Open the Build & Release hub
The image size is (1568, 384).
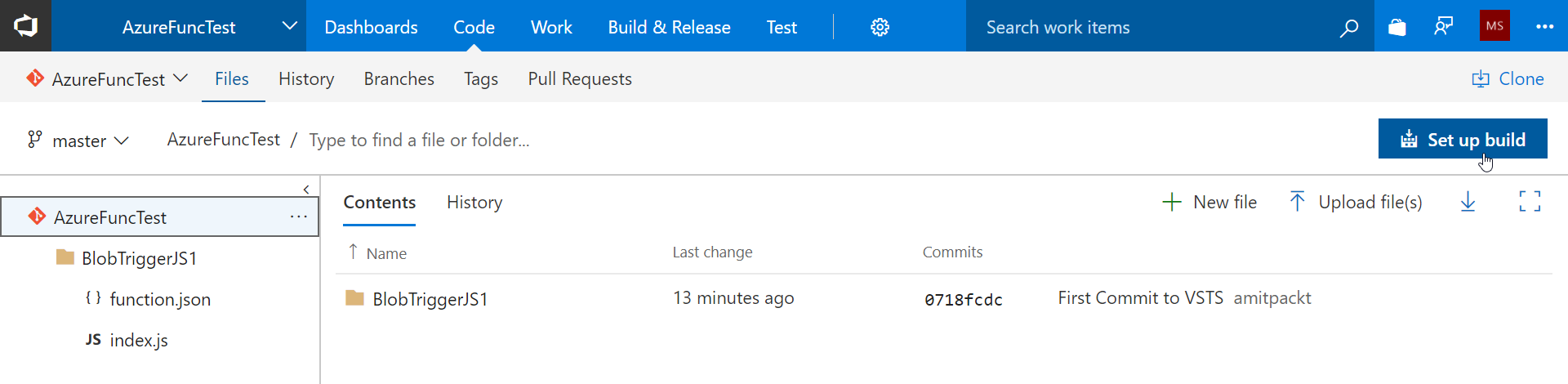point(669,27)
